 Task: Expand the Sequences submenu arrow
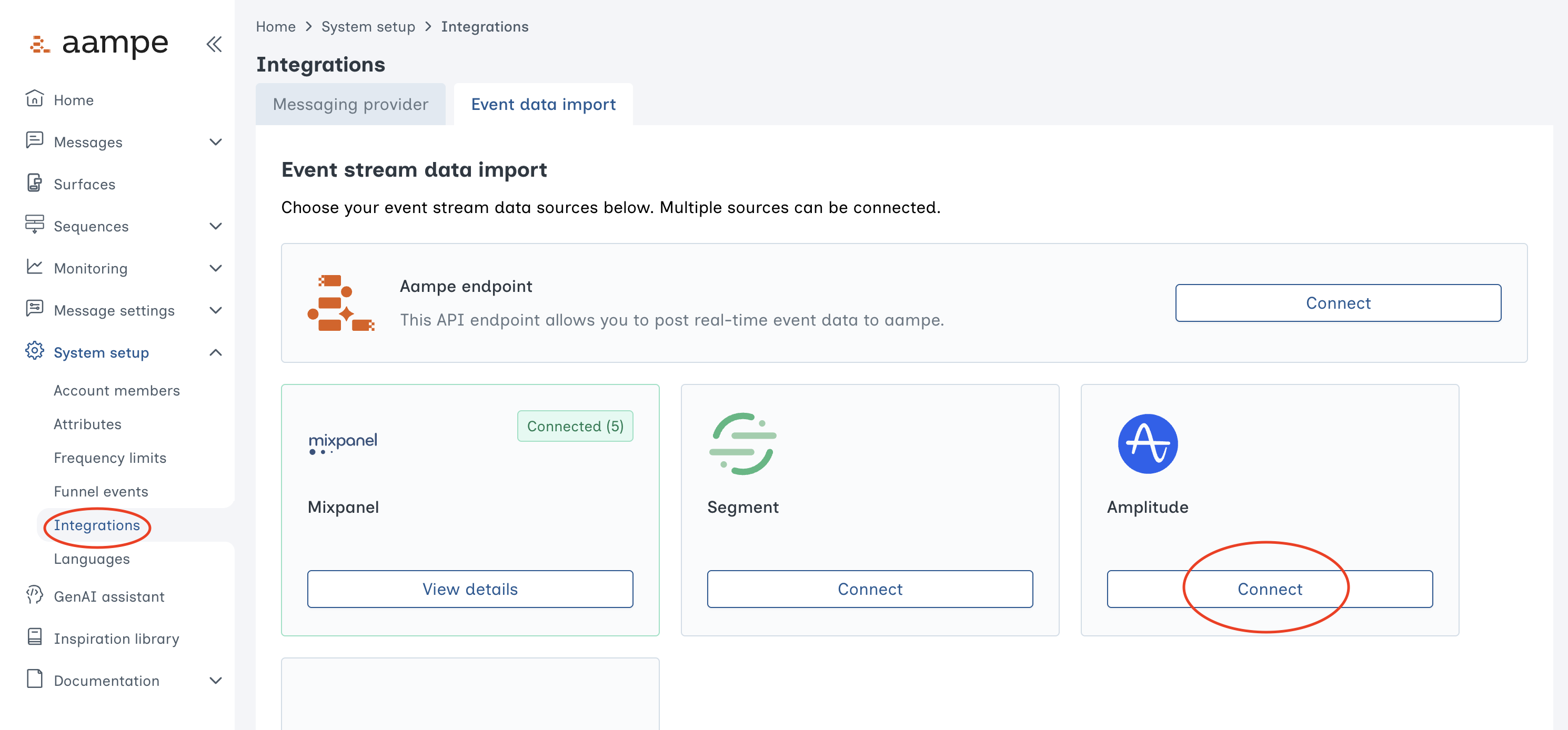coord(216,226)
